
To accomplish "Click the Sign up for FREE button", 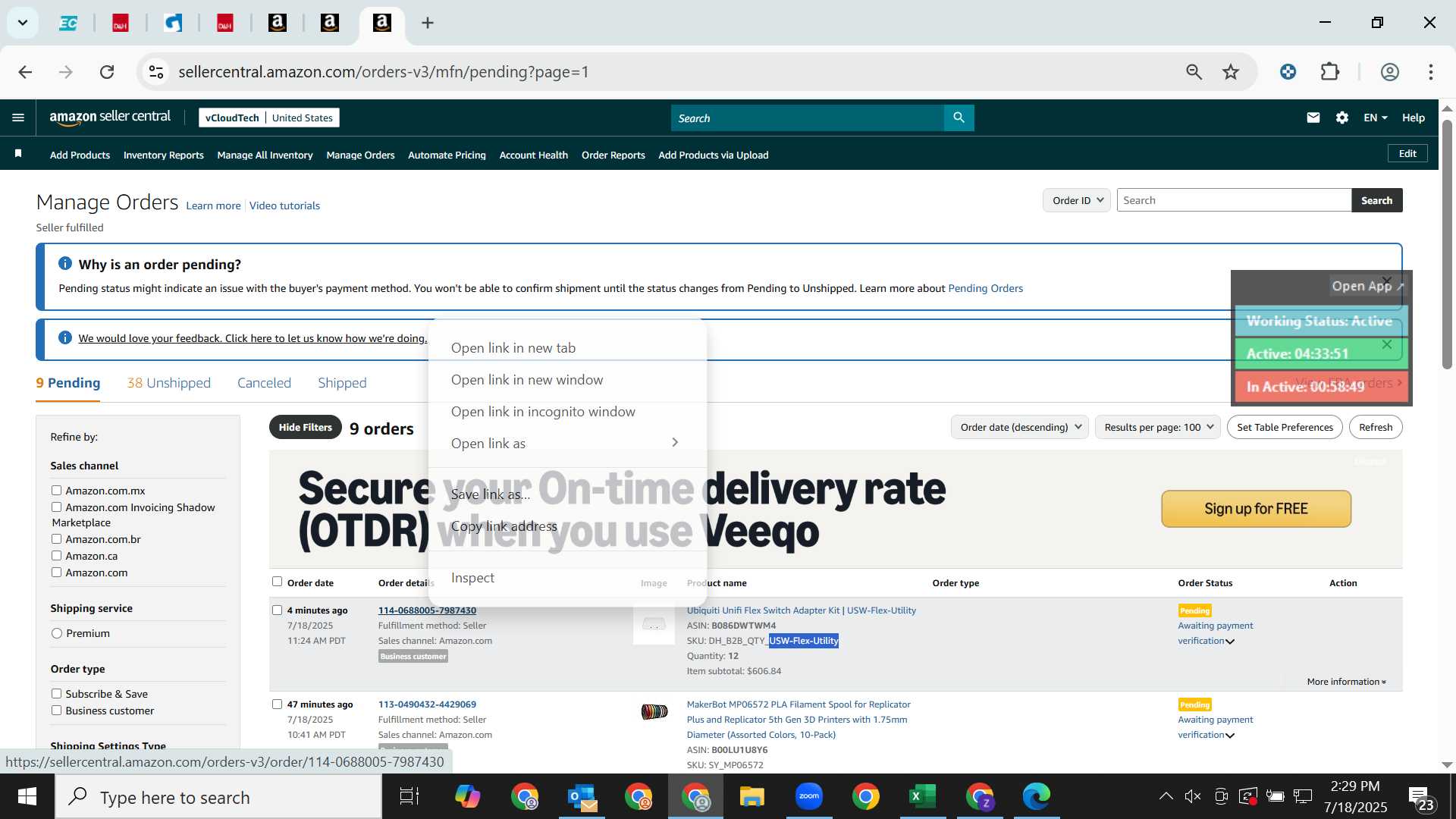I will click(1256, 509).
